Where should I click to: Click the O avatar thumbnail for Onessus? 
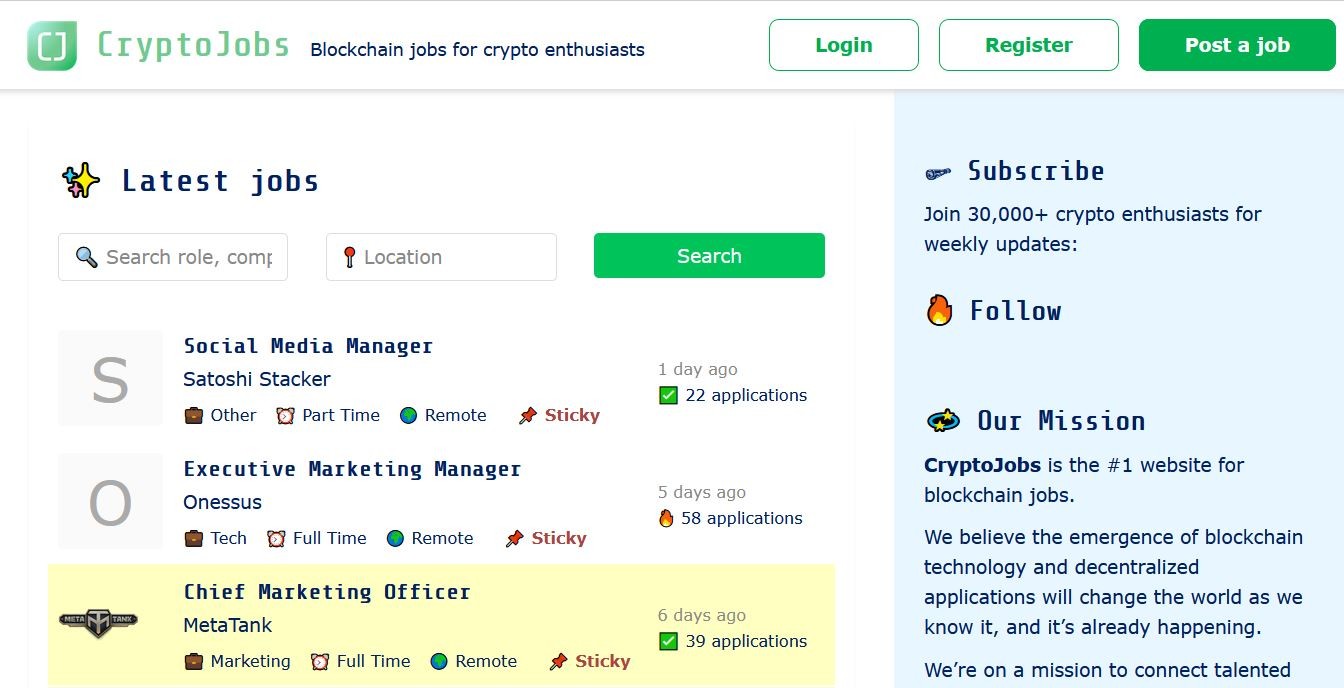tap(110, 501)
